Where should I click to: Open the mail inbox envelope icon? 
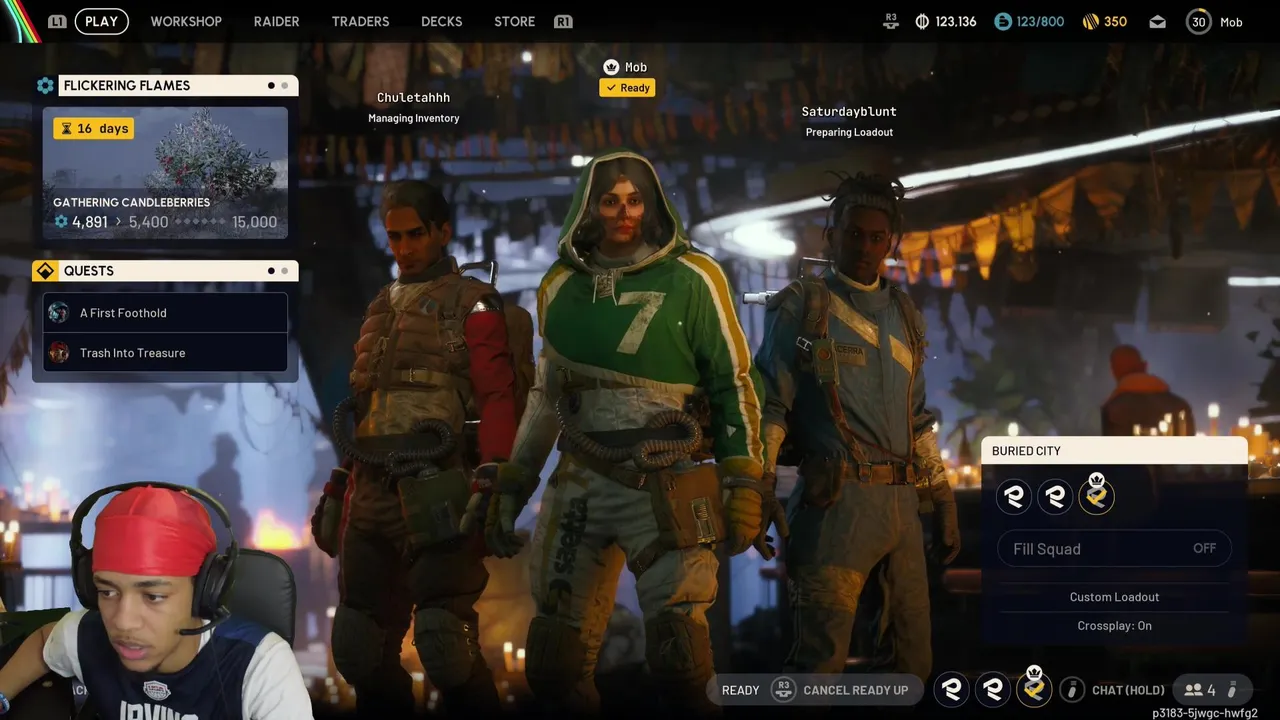pyautogui.click(x=1157, y=21)
